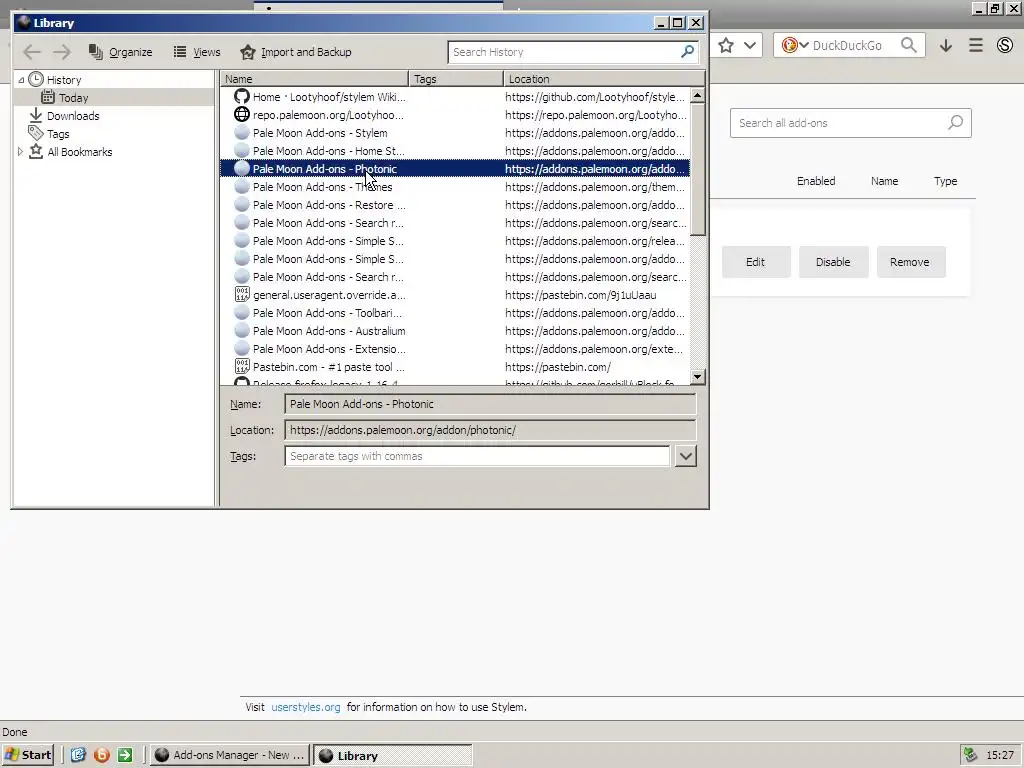The height and width of the screenshot is (768, 1024).
Task: Click the orange quick launch browser icon
Action: click(x=101, y=755)
